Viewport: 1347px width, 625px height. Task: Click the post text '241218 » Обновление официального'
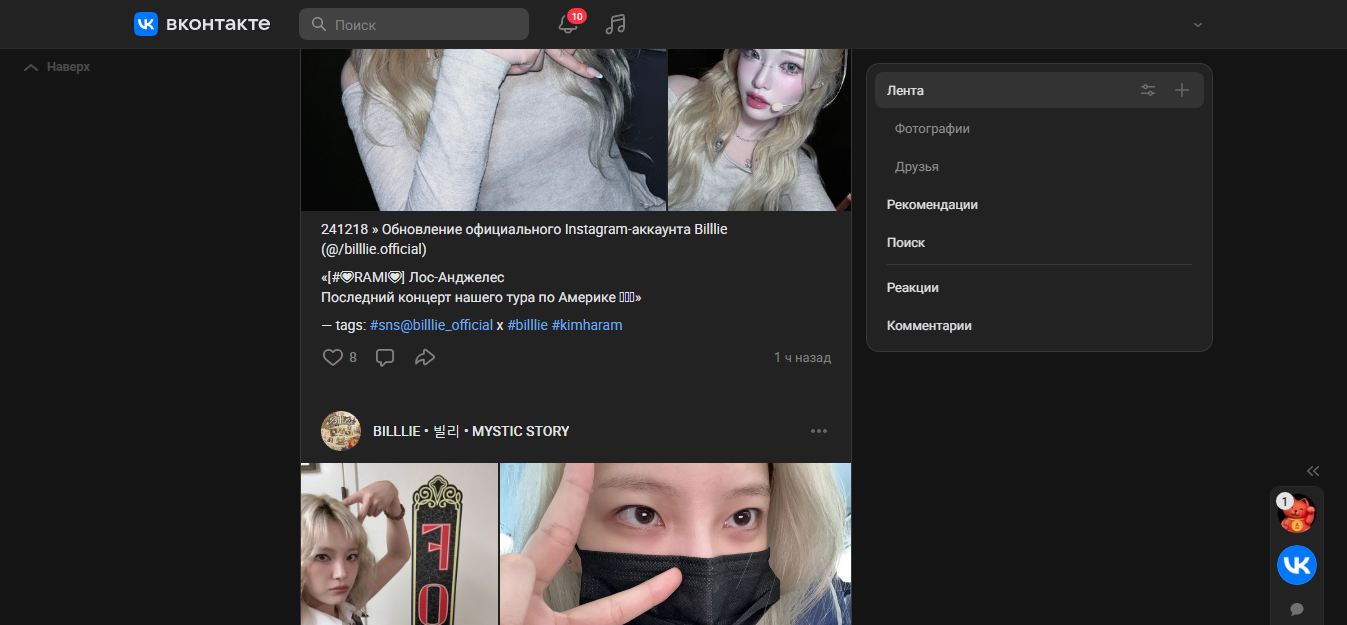pos(441,229)
